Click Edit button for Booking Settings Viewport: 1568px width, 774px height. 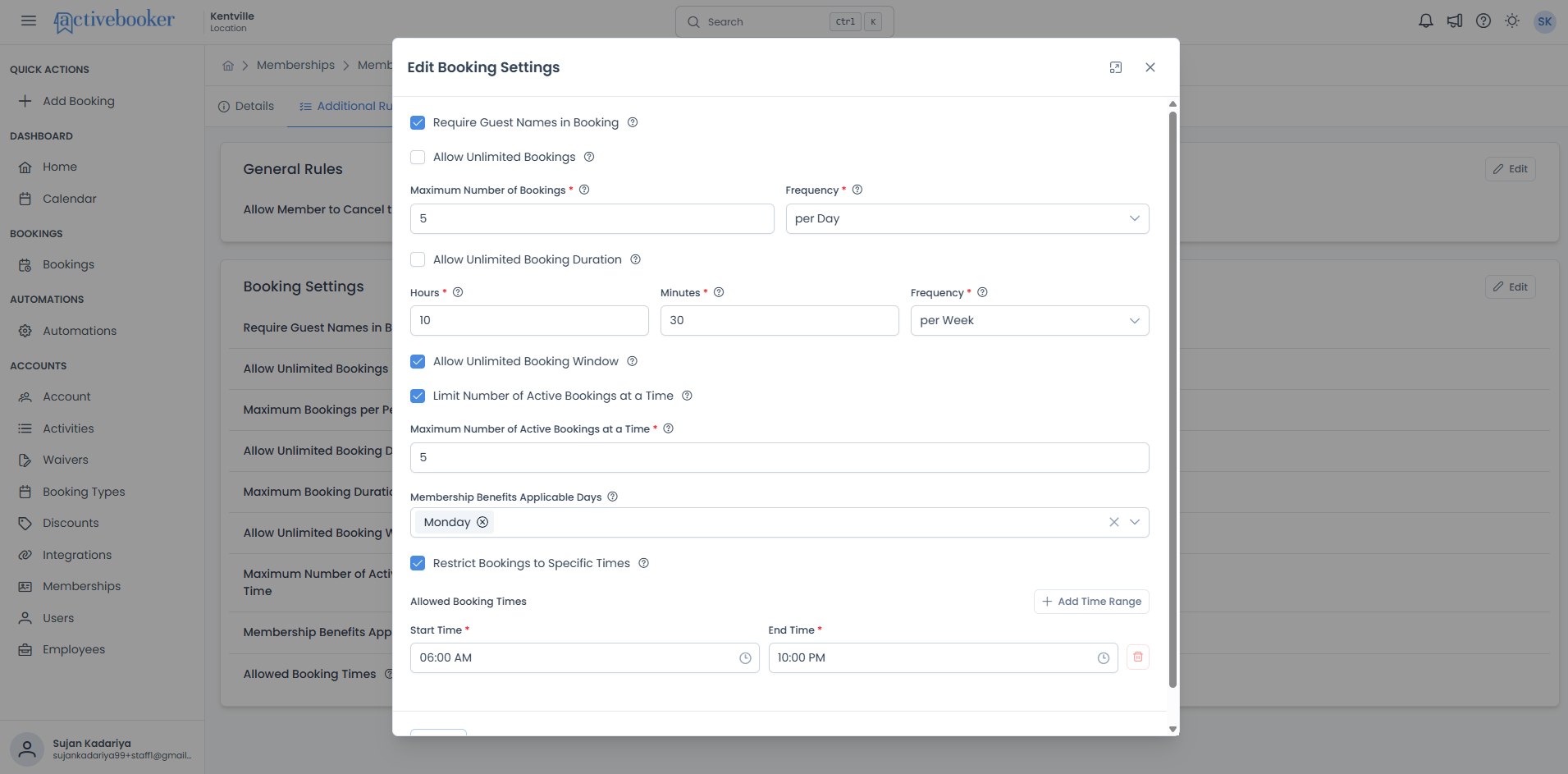pos(1510,287)
